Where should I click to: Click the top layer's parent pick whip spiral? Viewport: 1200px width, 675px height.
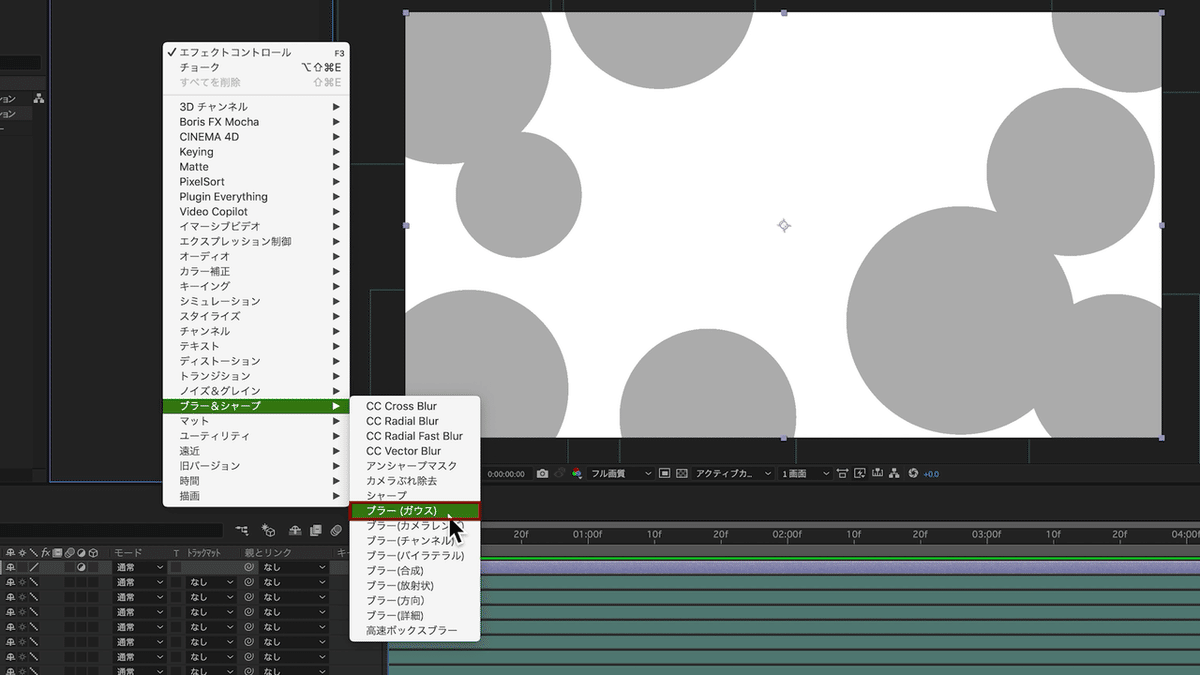pyautogui.click(x=248, y=567)
